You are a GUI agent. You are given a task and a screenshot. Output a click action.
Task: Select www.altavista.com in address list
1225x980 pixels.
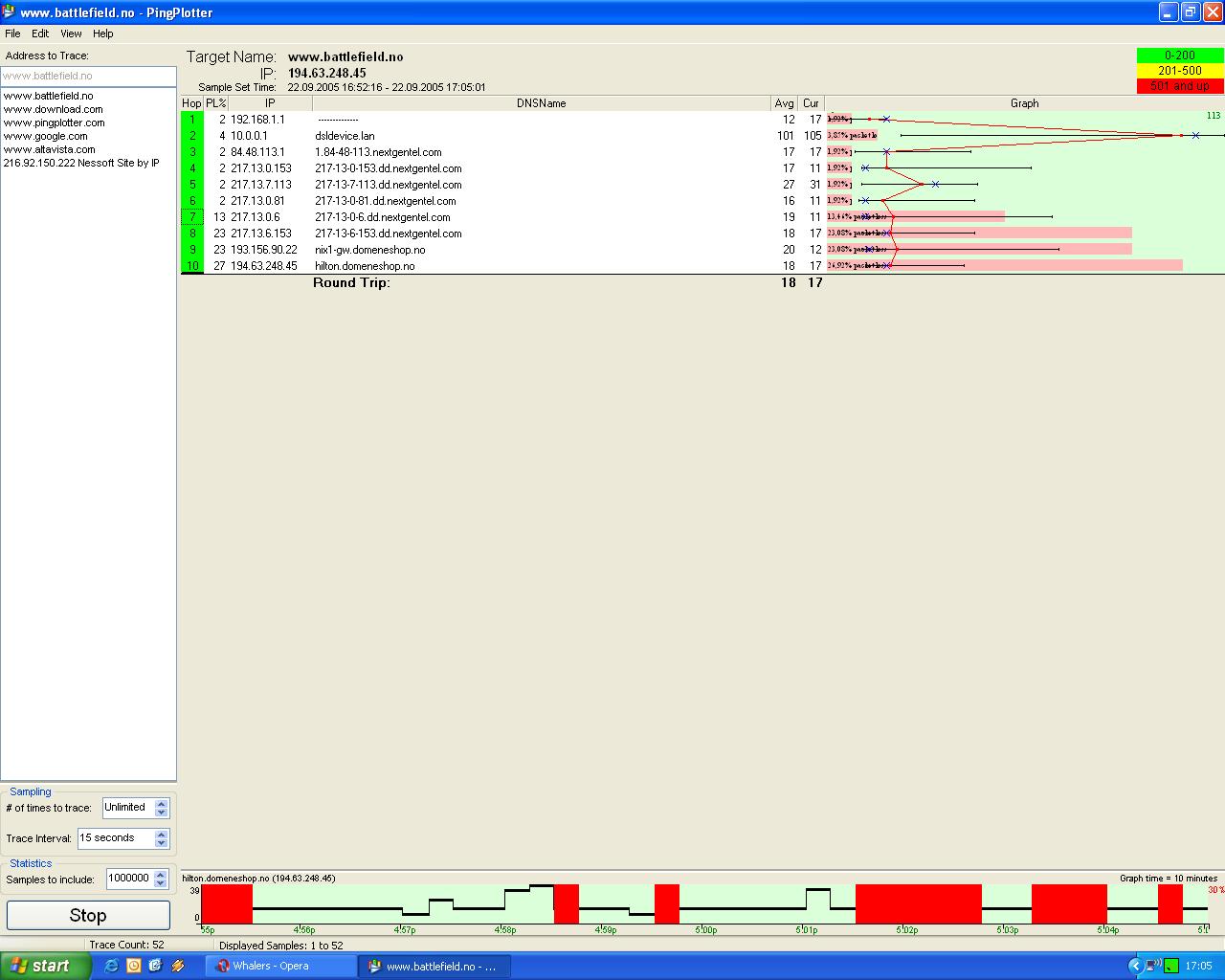49,149
